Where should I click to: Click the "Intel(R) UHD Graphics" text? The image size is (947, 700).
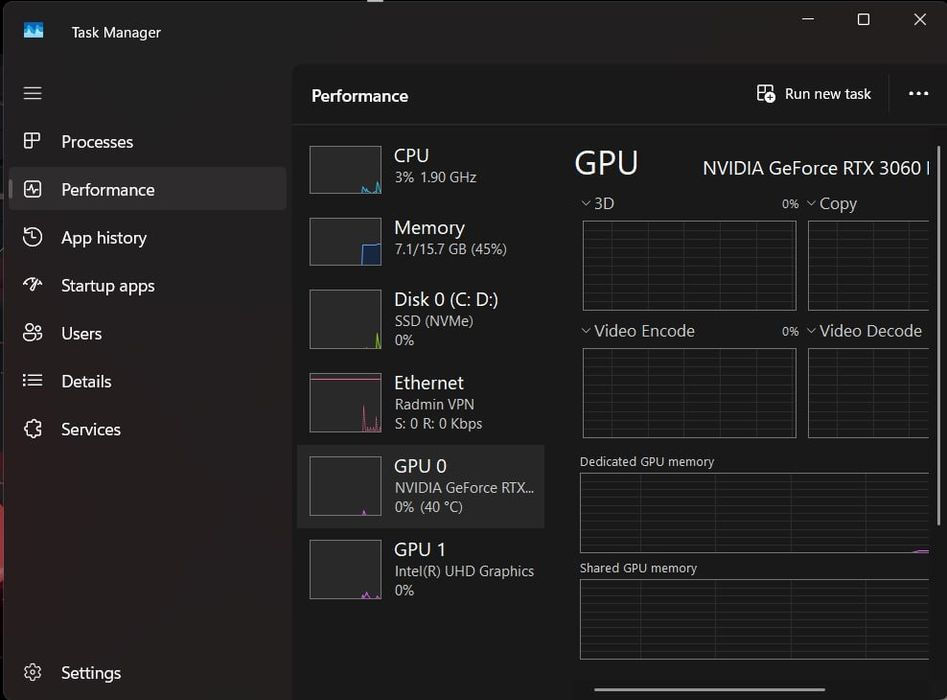[x=464, y=571]
